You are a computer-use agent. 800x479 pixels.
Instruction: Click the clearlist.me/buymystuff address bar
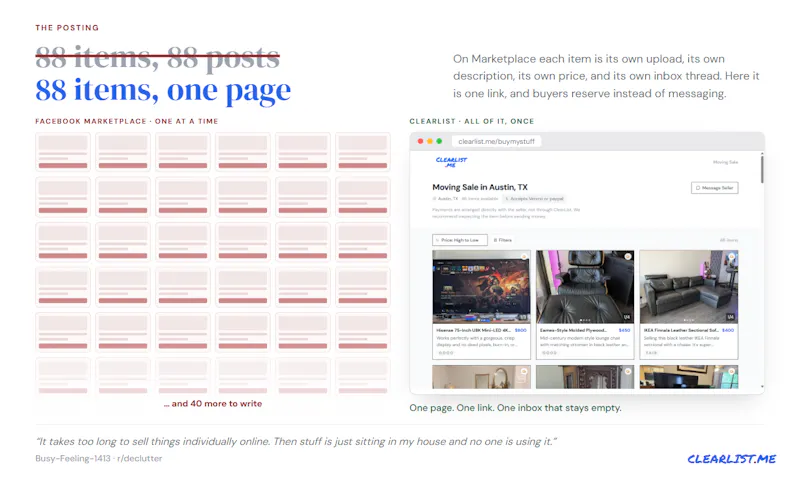(496, 141)
